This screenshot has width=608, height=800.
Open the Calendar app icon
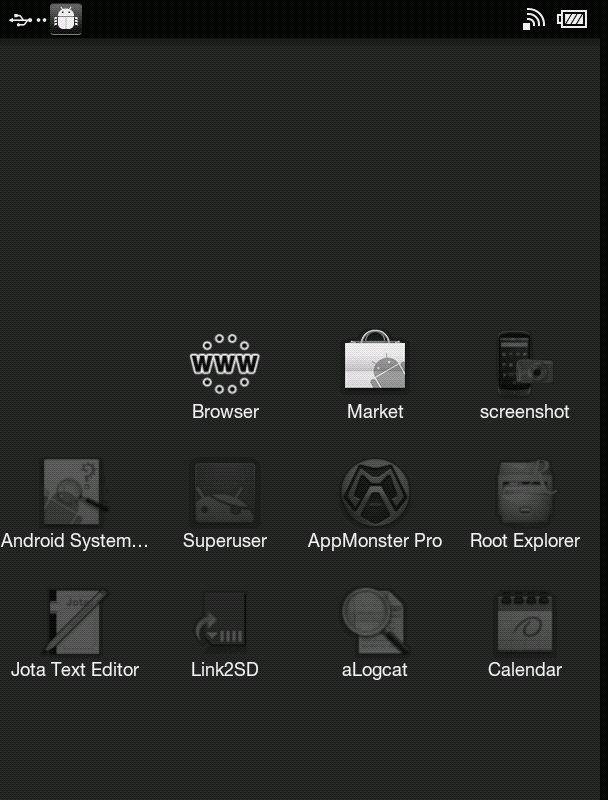pos(525,621)
